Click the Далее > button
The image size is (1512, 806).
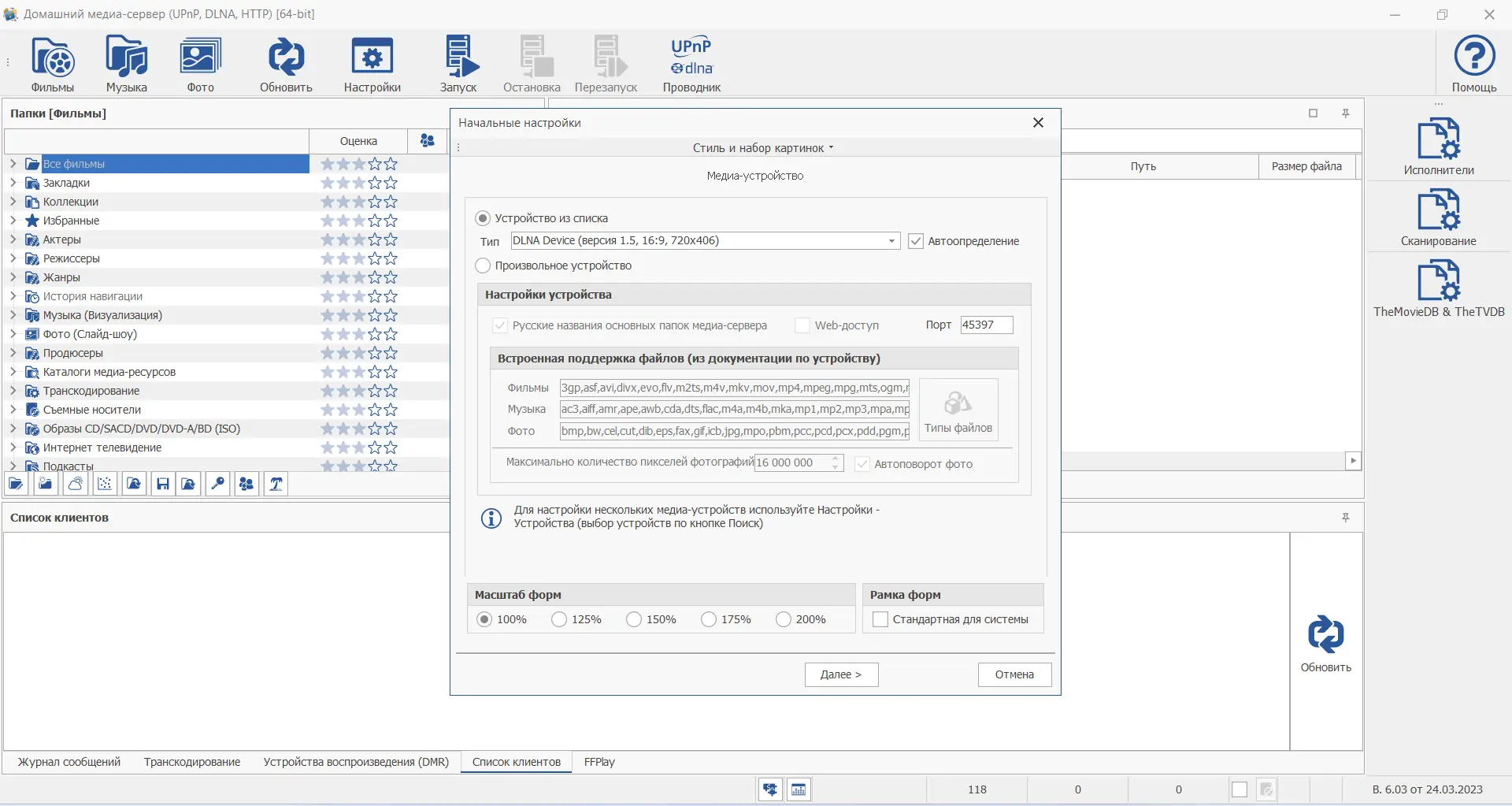(841, 674)
